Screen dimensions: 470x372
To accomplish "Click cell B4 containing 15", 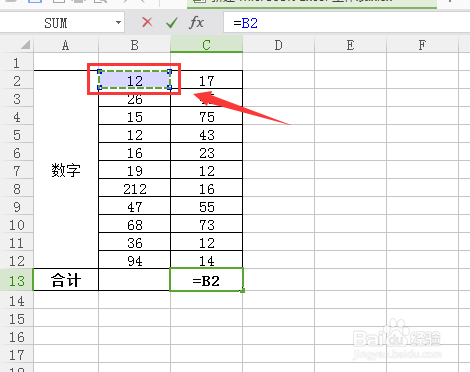I will click(135, 116).
